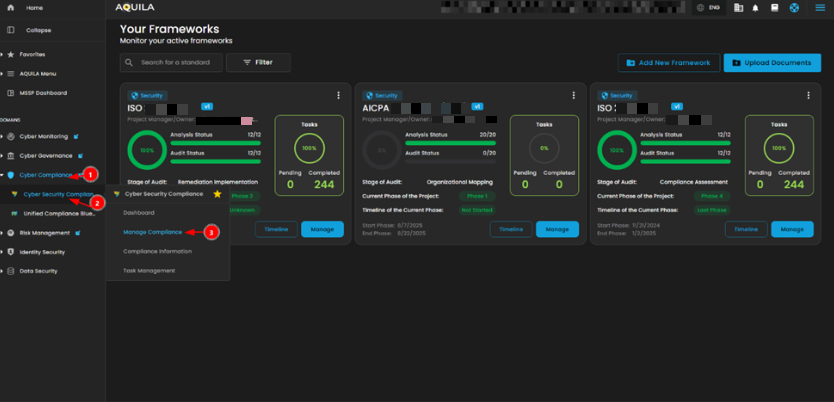Click the blue help circle icon in header
Screen dimensions: 834x402
[x=794, y=8]
